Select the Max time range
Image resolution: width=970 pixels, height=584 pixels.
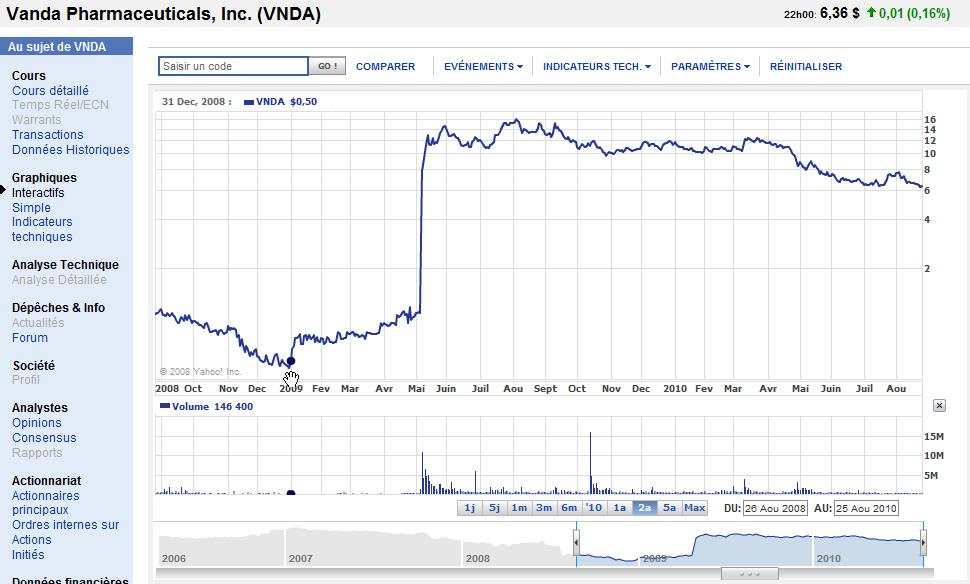tap(694, 508)
